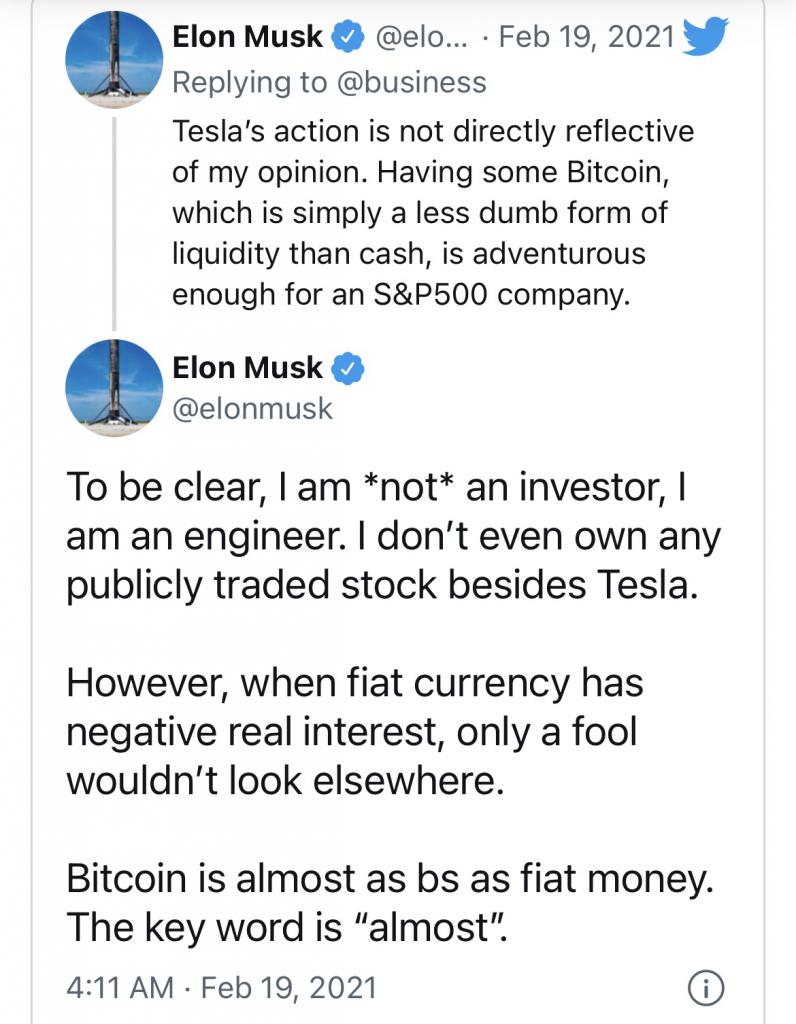Click the 4:11 AM · Feb 19, 2021 timestamp
This screenshot has width=796, height=1024.
221,987
